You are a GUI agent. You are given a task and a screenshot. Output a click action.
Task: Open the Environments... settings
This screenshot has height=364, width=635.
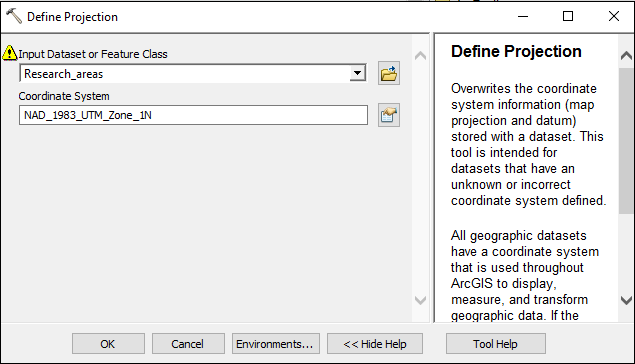click(x=275, y=344)
